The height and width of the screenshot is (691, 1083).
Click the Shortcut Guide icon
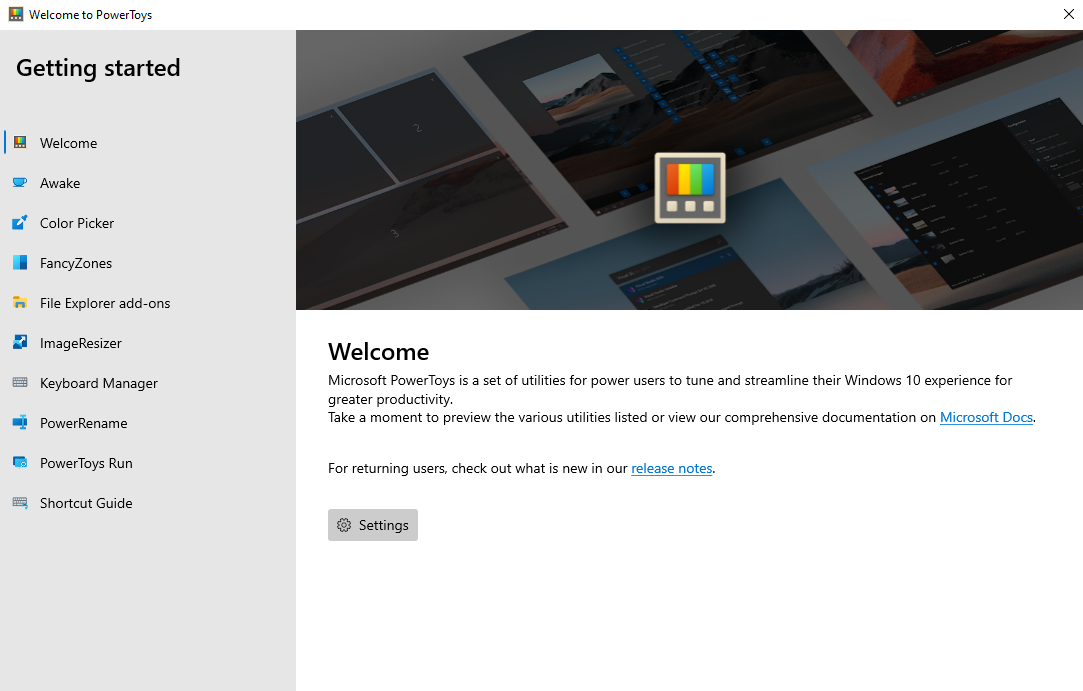[20, 502]
